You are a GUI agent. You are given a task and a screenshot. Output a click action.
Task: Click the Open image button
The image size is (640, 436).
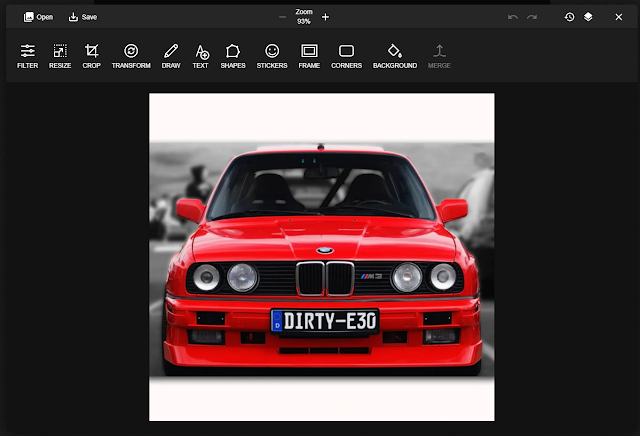pos(38,17)
